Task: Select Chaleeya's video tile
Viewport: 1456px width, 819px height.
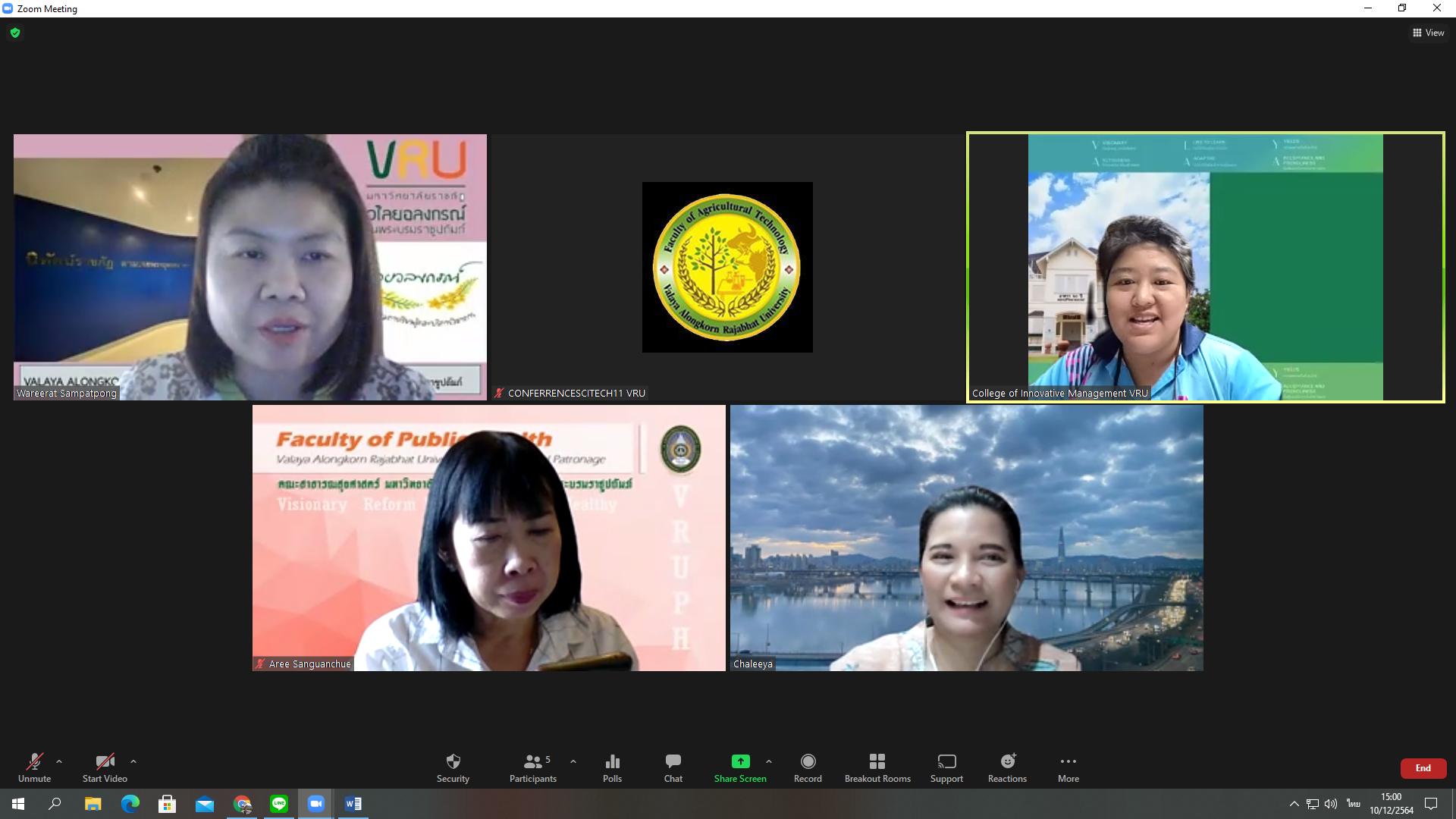Action: 967,538
